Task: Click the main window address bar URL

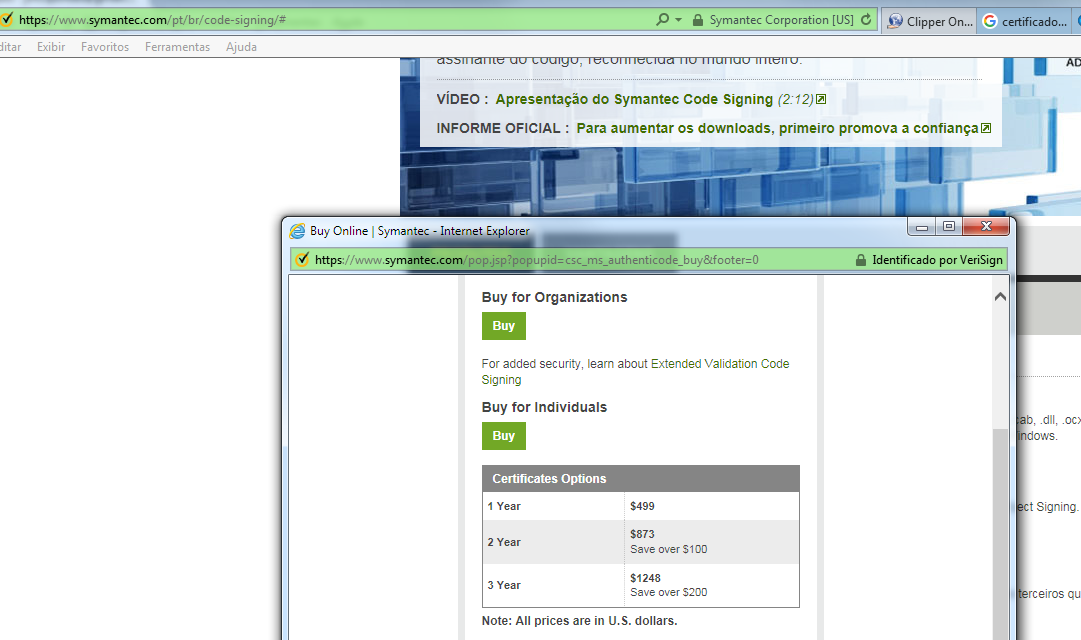Action: [x=152, y=20]
